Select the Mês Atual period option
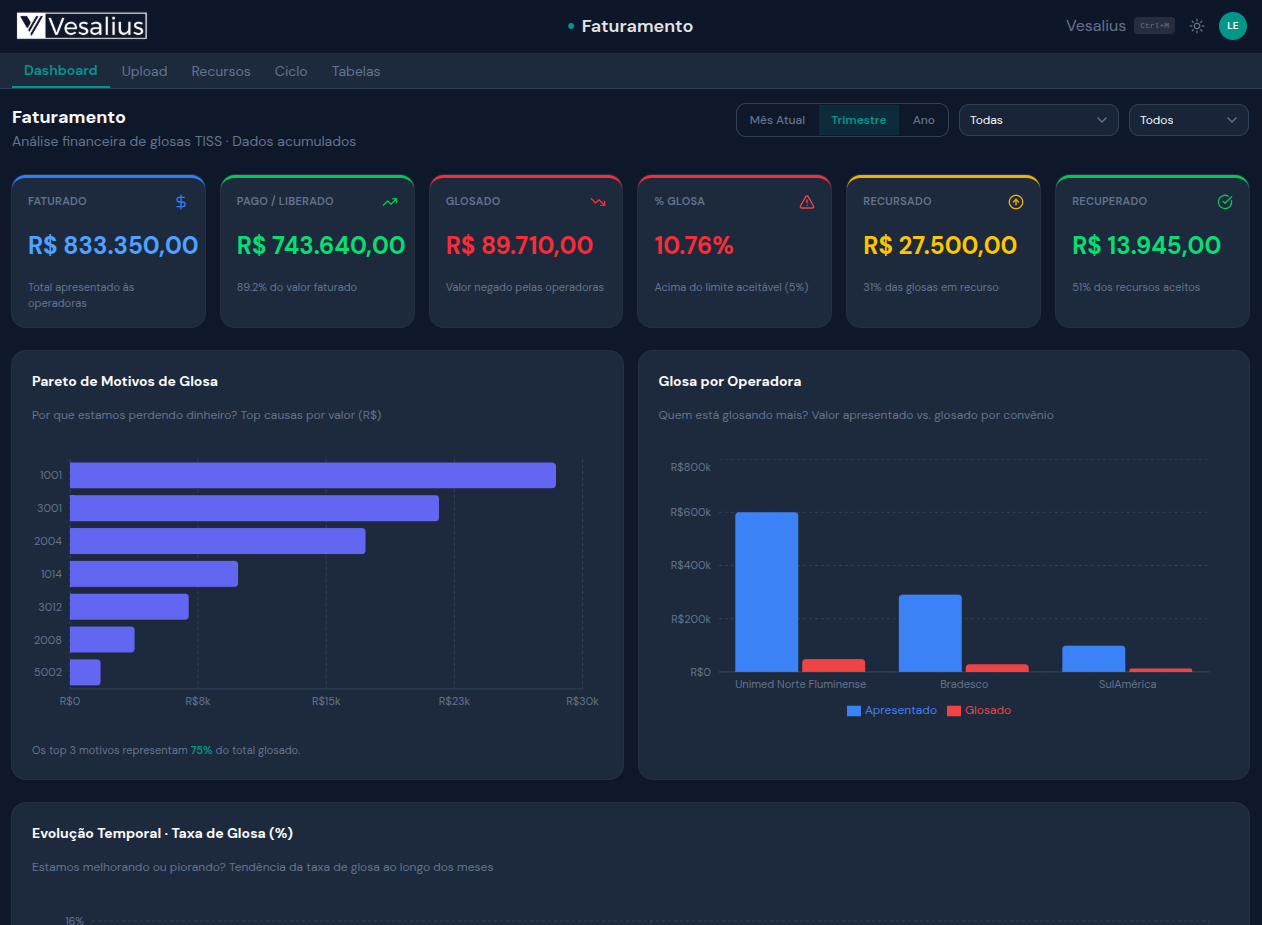The height and width of the screenshot is (925, 1262). coord(777,119)
